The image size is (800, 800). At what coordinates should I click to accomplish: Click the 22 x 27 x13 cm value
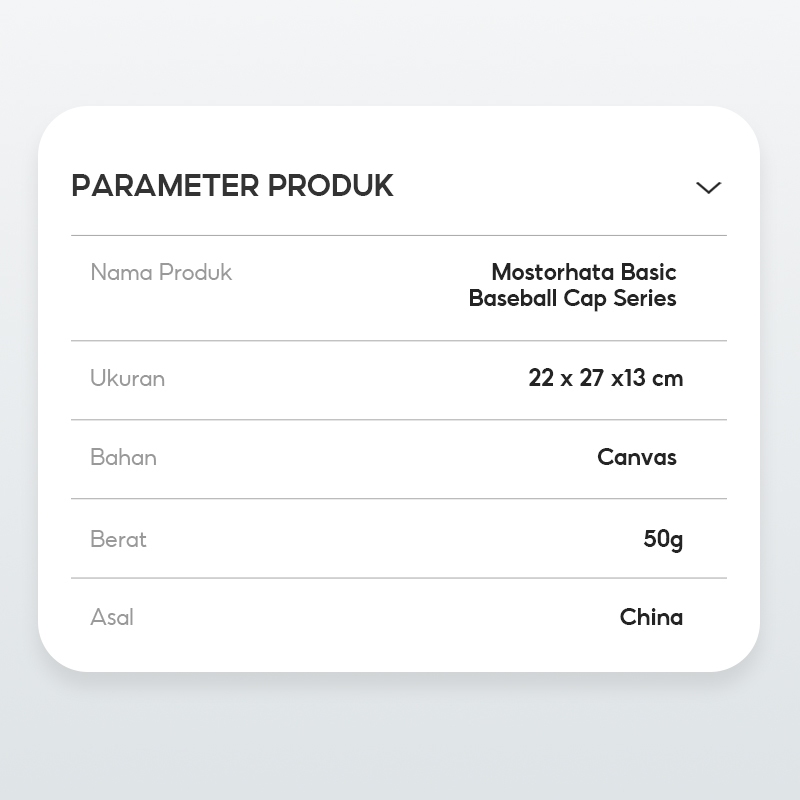tap(605, 378)
